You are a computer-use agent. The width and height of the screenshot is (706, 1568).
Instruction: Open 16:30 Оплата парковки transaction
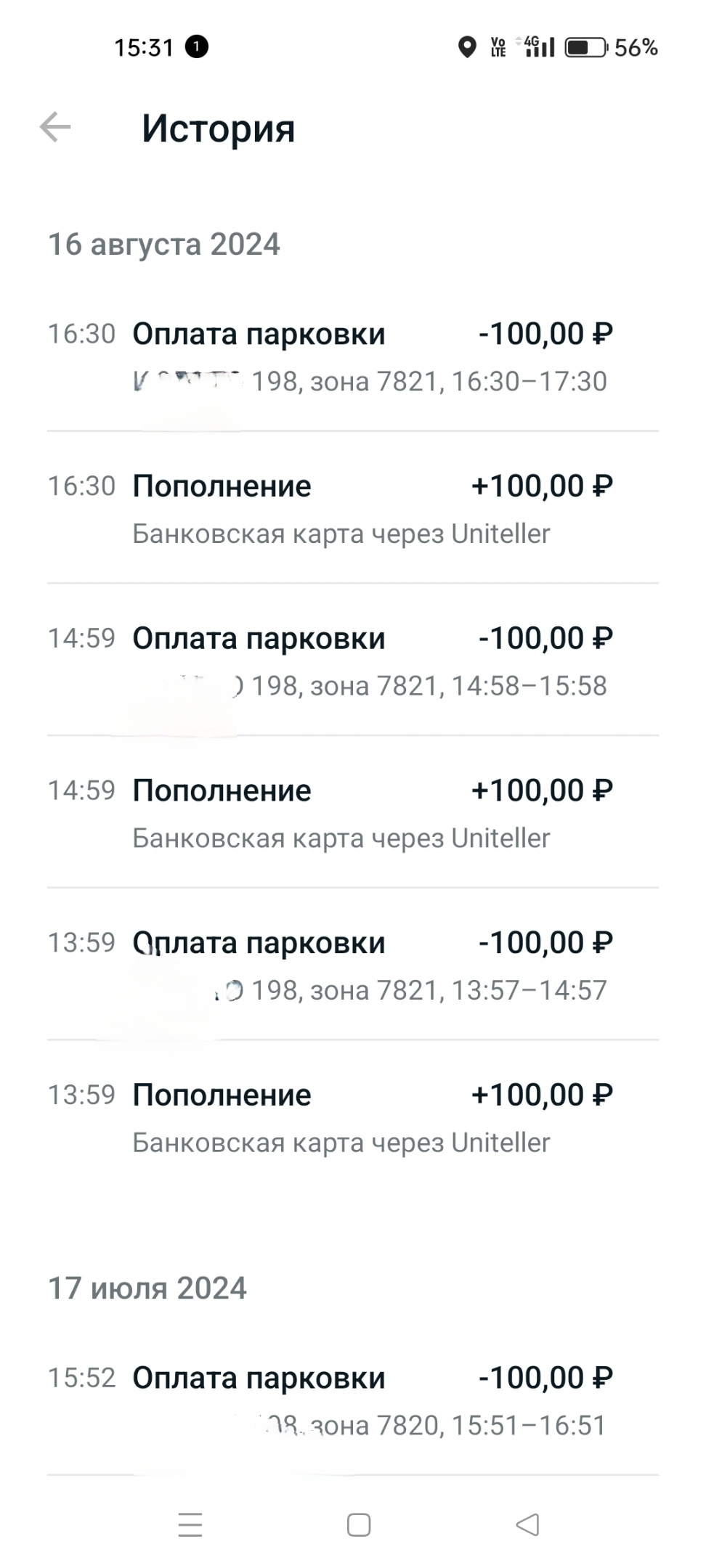(353, 356)
